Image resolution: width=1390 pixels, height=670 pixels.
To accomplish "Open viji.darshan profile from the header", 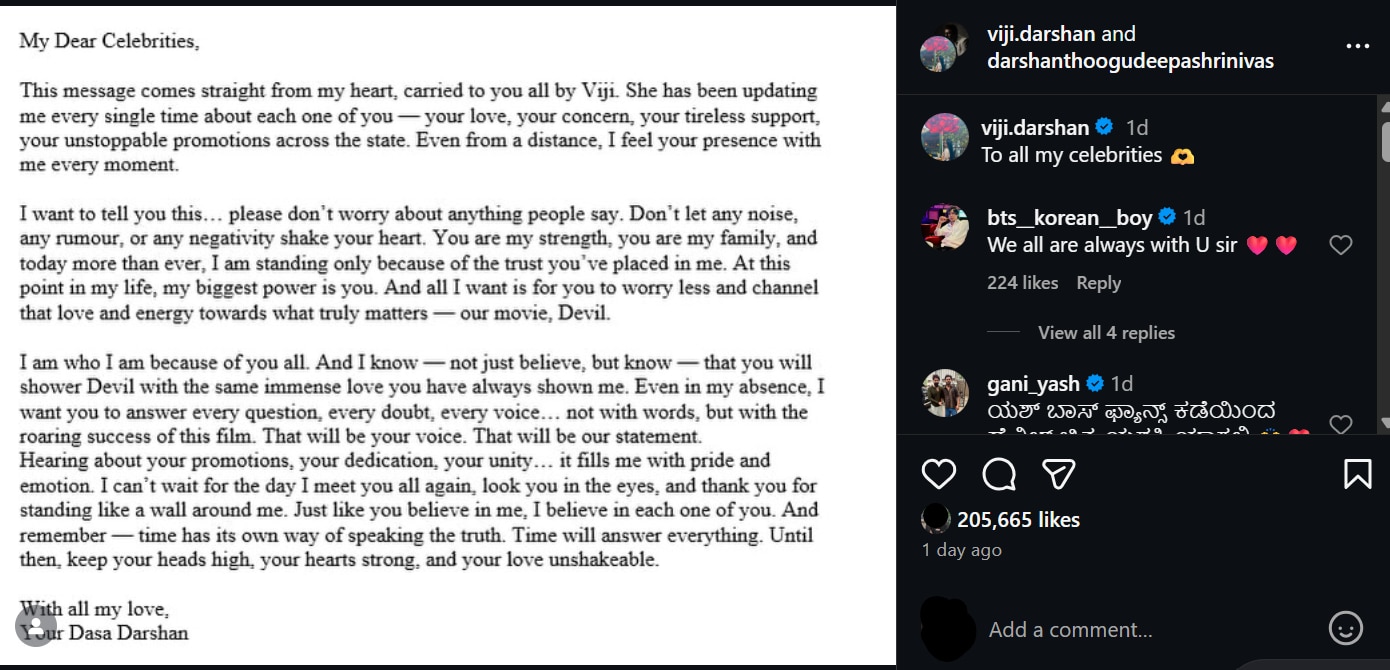I will (1041, 34).
